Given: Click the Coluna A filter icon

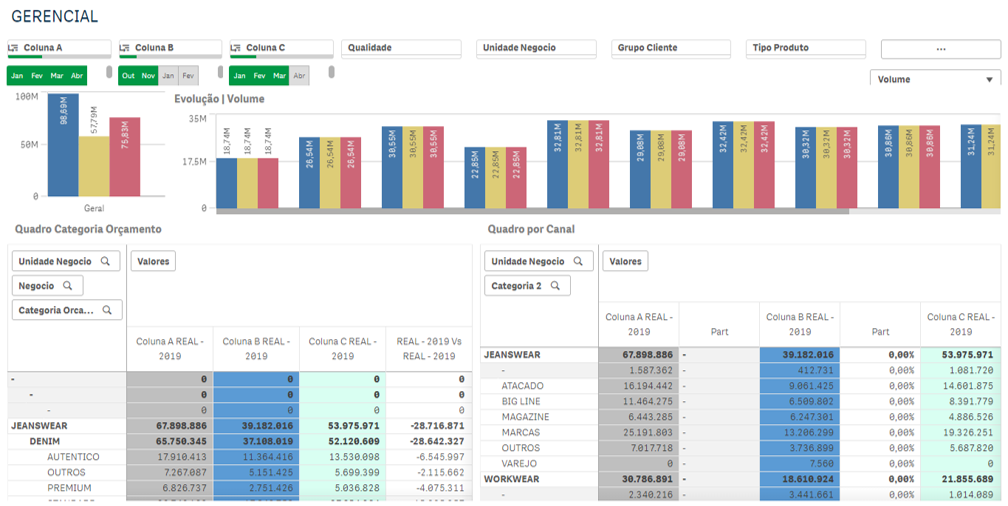Looking at the screenshot, I should click(13, 47).
